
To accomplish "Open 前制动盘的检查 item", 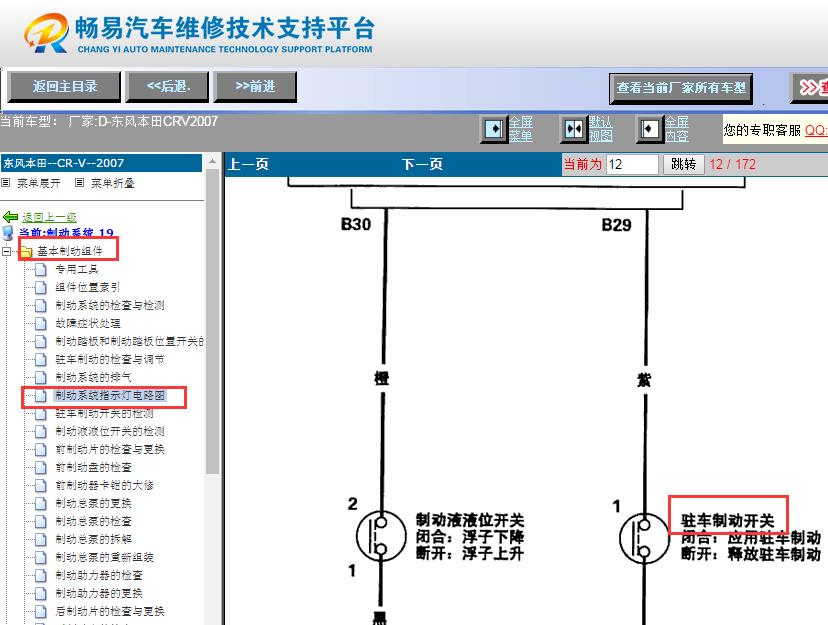I will 93,467.
